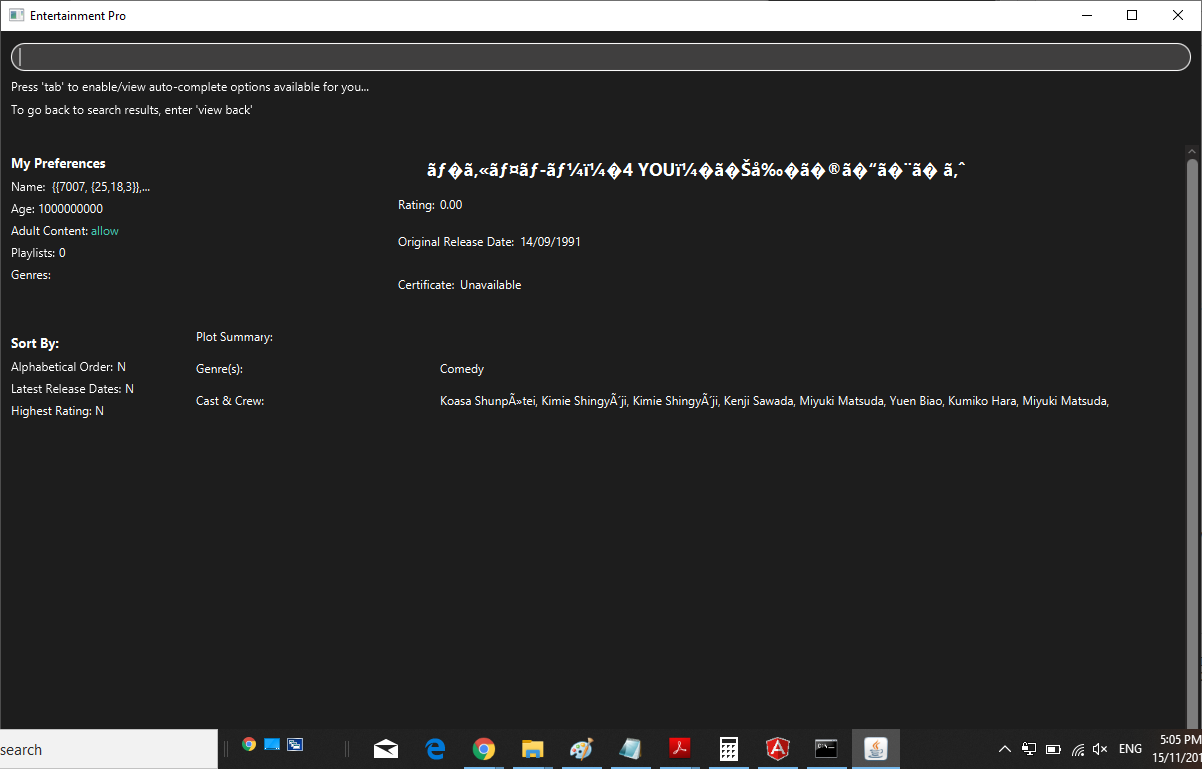The image size is (1202, 769).
Task: Click the 'Comedy' genre value
Action: pyautogui.click(x=462, y=369)
